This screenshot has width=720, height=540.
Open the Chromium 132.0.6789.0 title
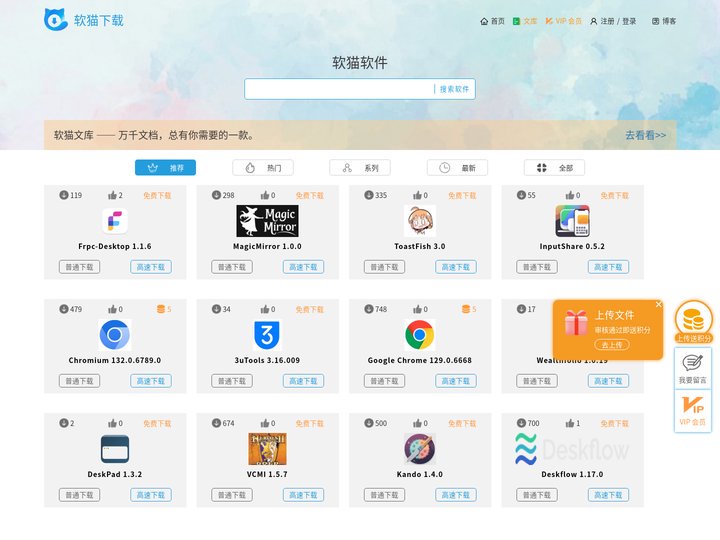click(115, 360)
